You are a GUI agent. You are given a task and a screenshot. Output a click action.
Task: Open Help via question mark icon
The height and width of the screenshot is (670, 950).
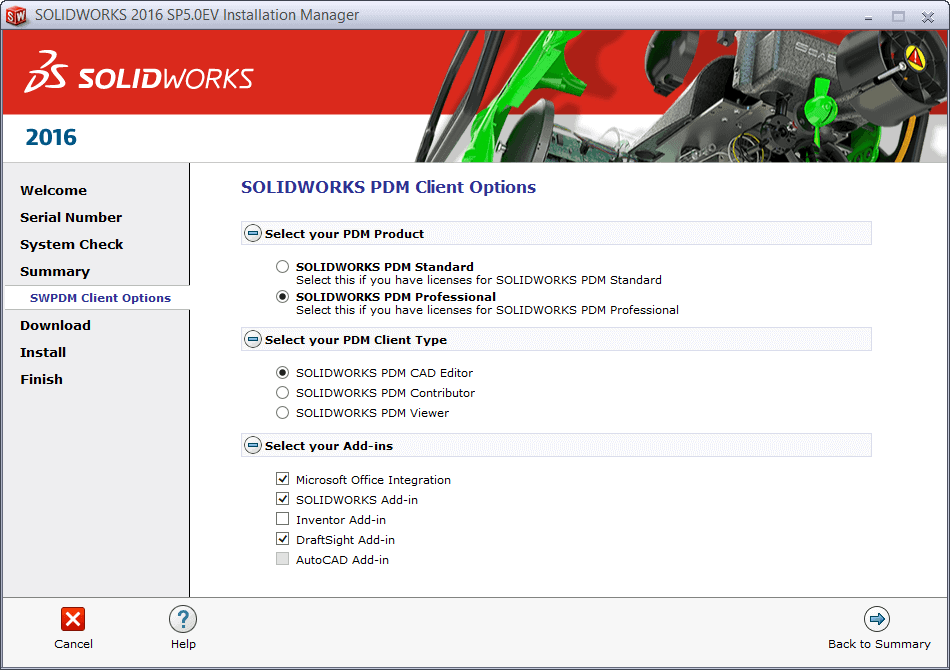tap(183, 619)
